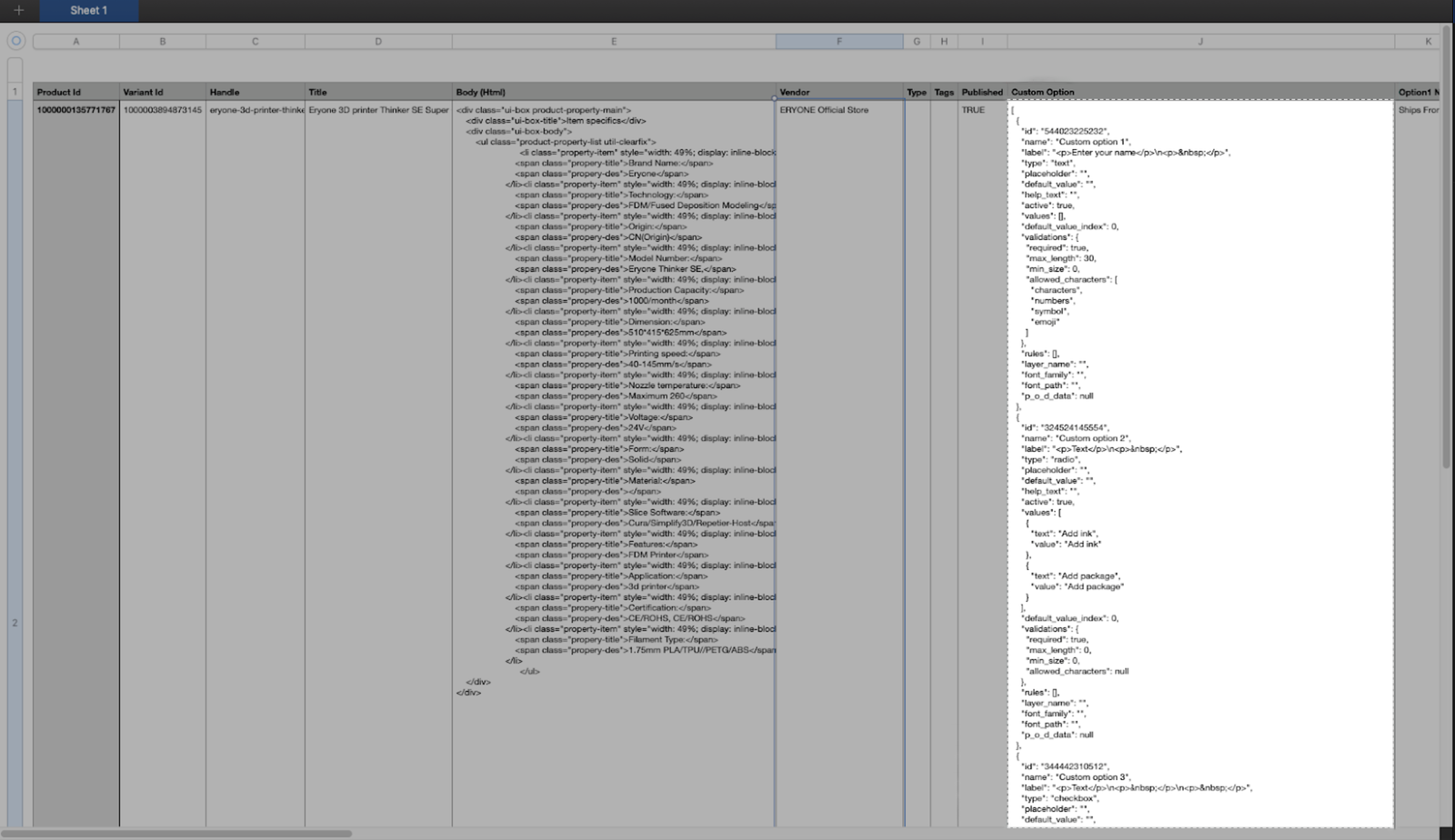Select column J header
The width and height of the screenshot is (1455, 840).
pos(1200,41)
